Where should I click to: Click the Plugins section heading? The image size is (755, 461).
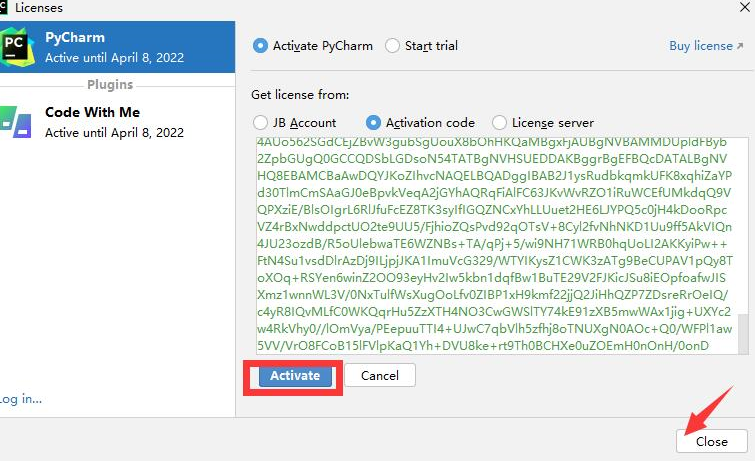pyautogui.click(x=110, y=85)
